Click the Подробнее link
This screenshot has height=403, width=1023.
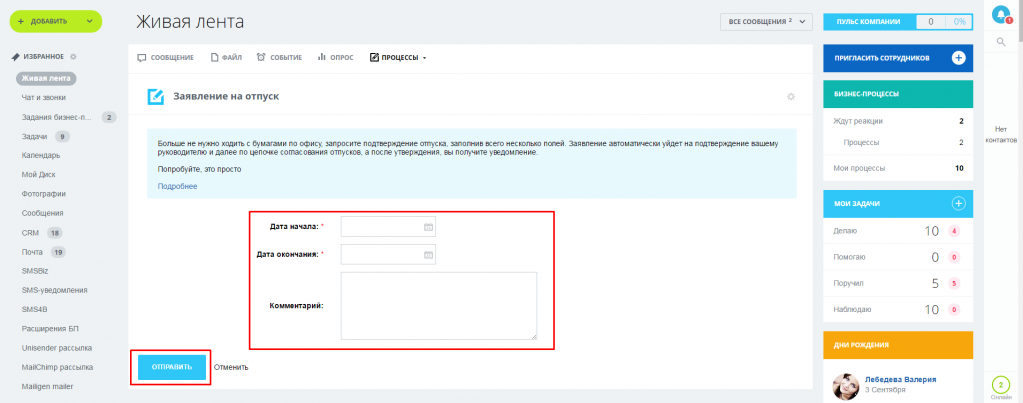(177, 186)
